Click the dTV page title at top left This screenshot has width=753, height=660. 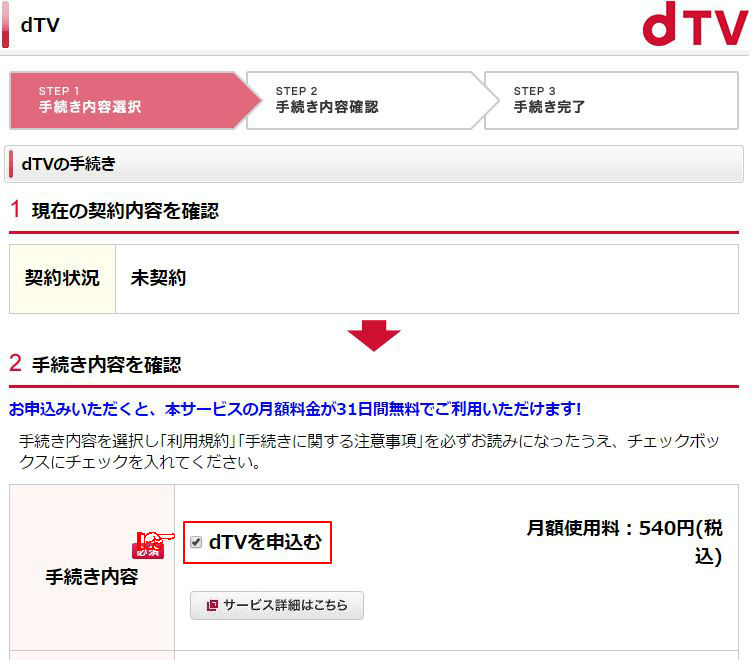40,25
